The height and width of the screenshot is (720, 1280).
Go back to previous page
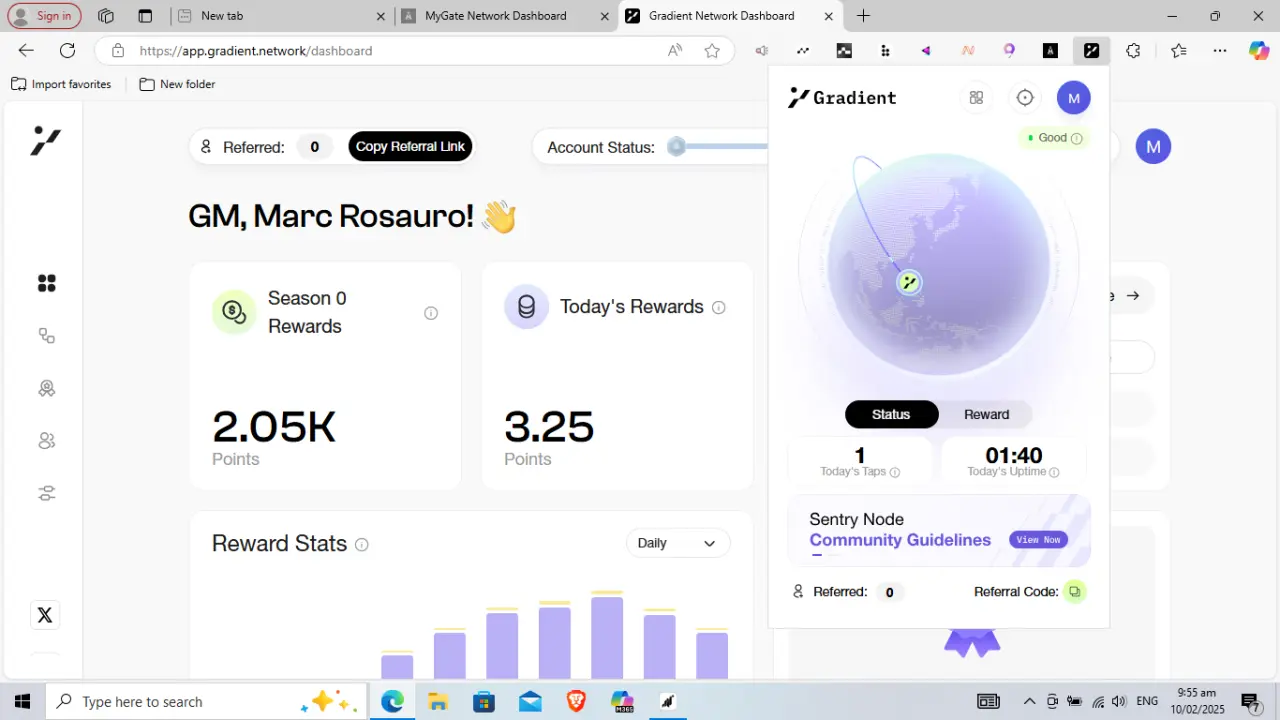tap(26, 50)
